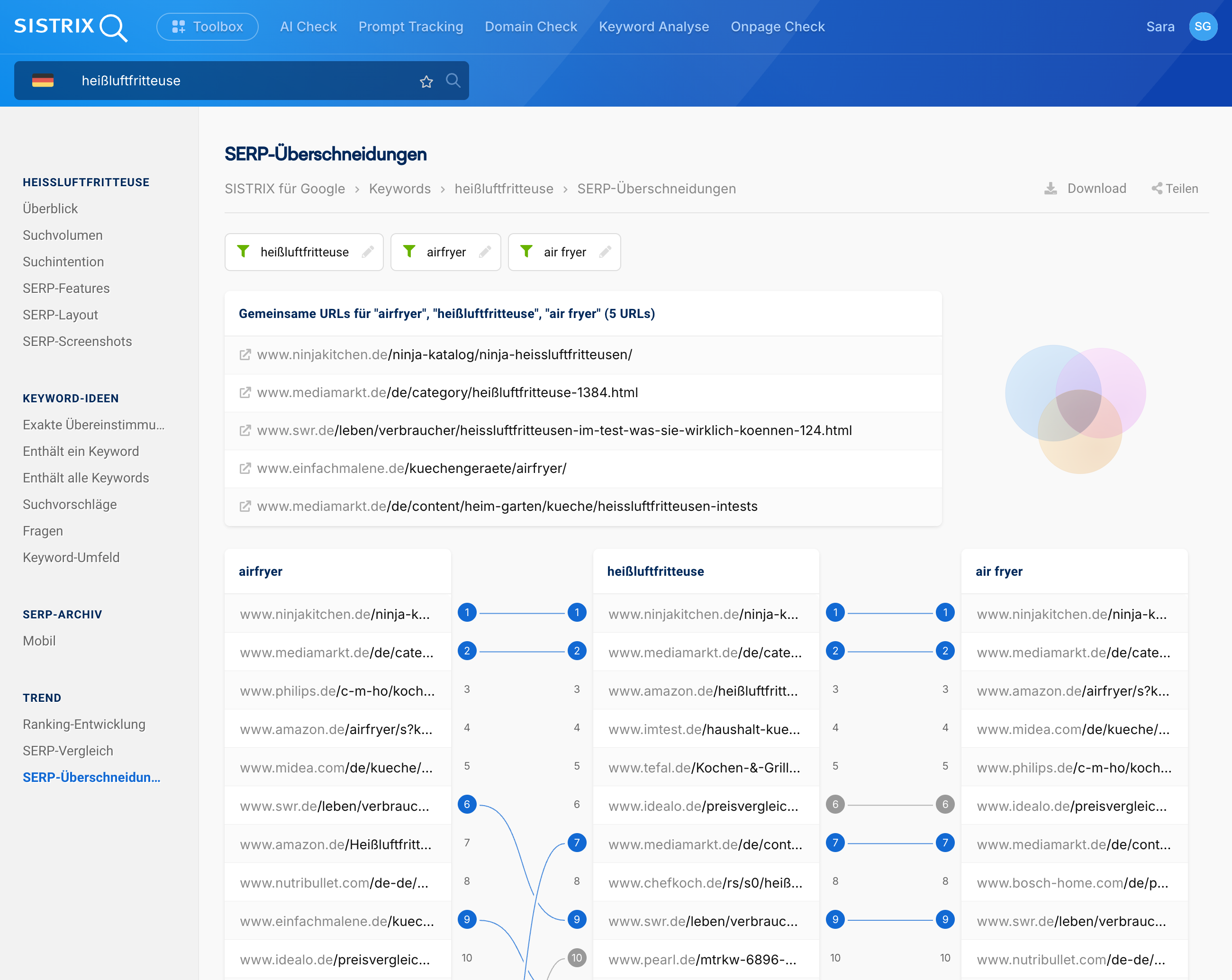Open external link icon for swr.de URL
Screen dimensions: 1232x980
click(245, 431)
